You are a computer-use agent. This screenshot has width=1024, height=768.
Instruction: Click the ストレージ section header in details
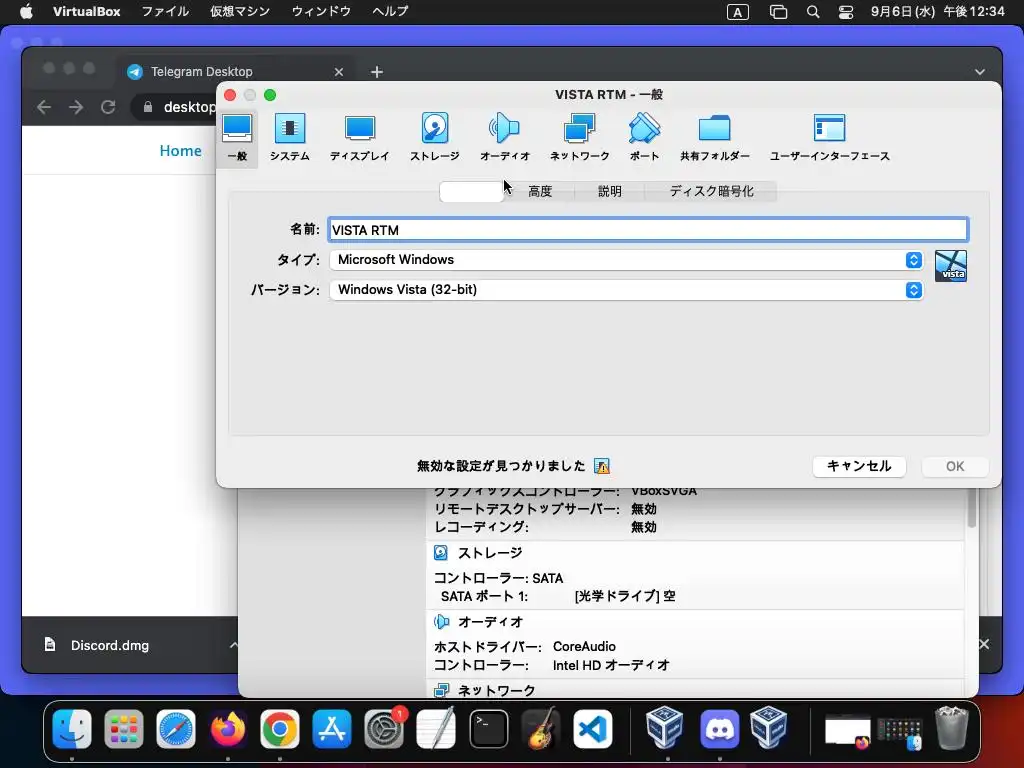[490, 553]
